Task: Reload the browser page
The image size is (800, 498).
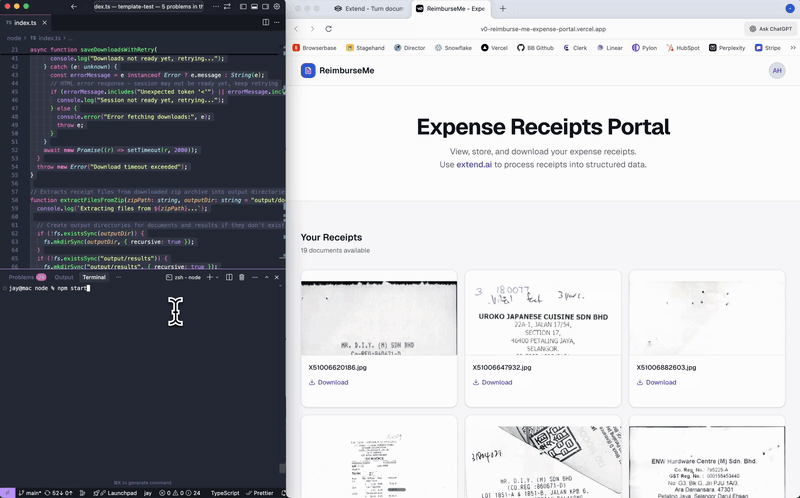Action: (x=329, y=29)
